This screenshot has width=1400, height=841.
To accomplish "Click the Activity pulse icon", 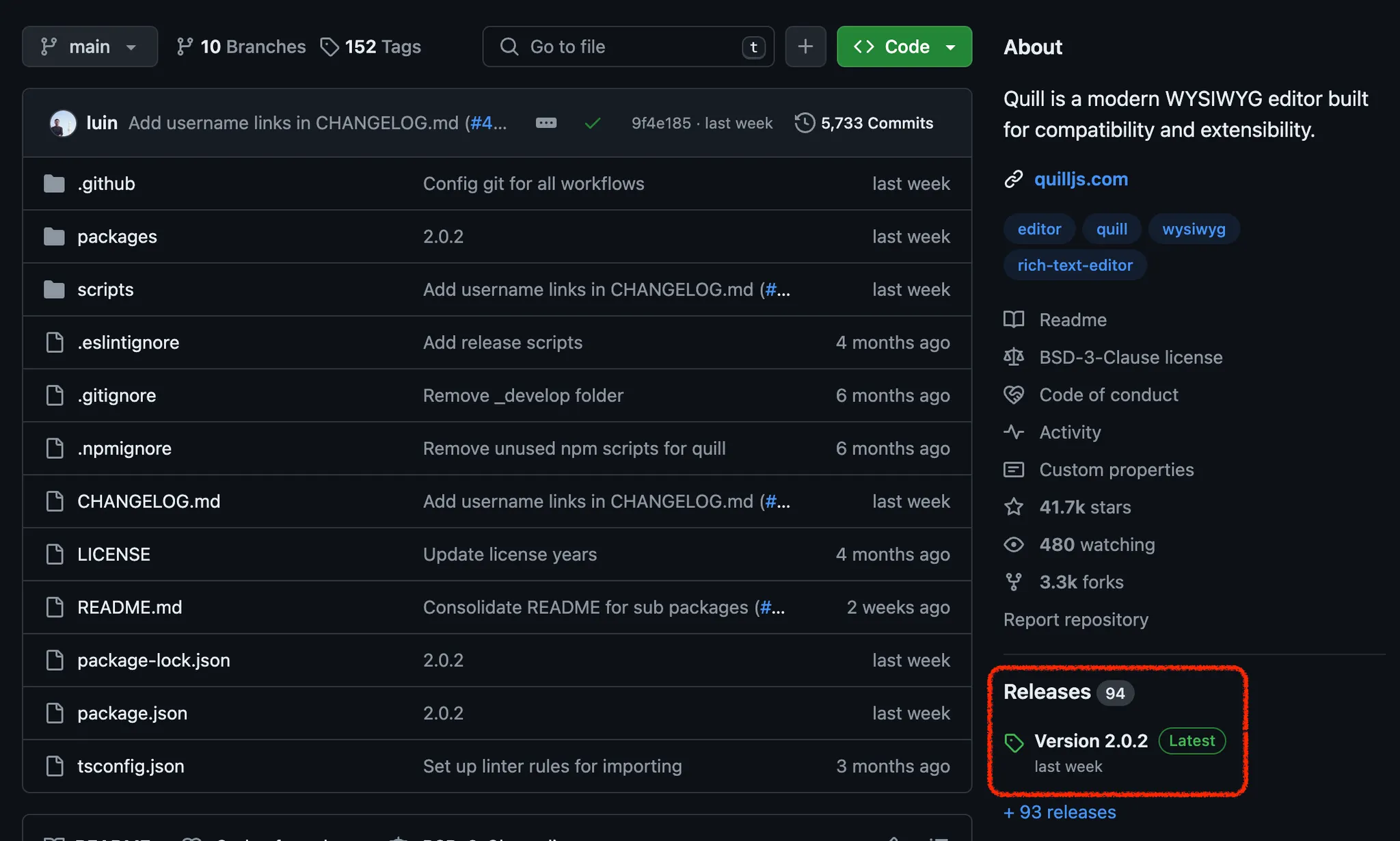I will point(1014,432).
